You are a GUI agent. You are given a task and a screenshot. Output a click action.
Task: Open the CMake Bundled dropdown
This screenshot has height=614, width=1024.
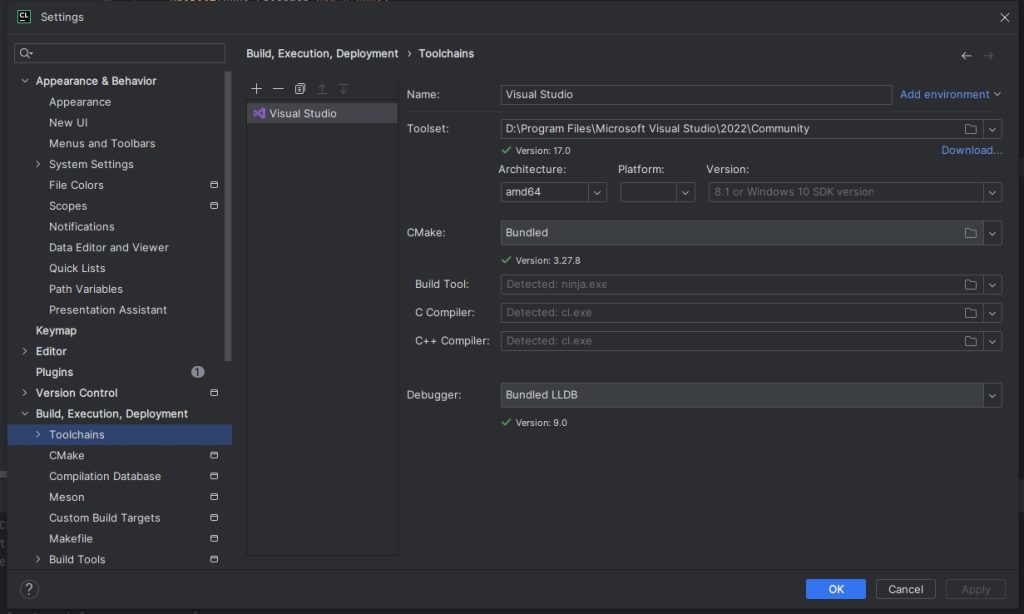coord(992,233)
